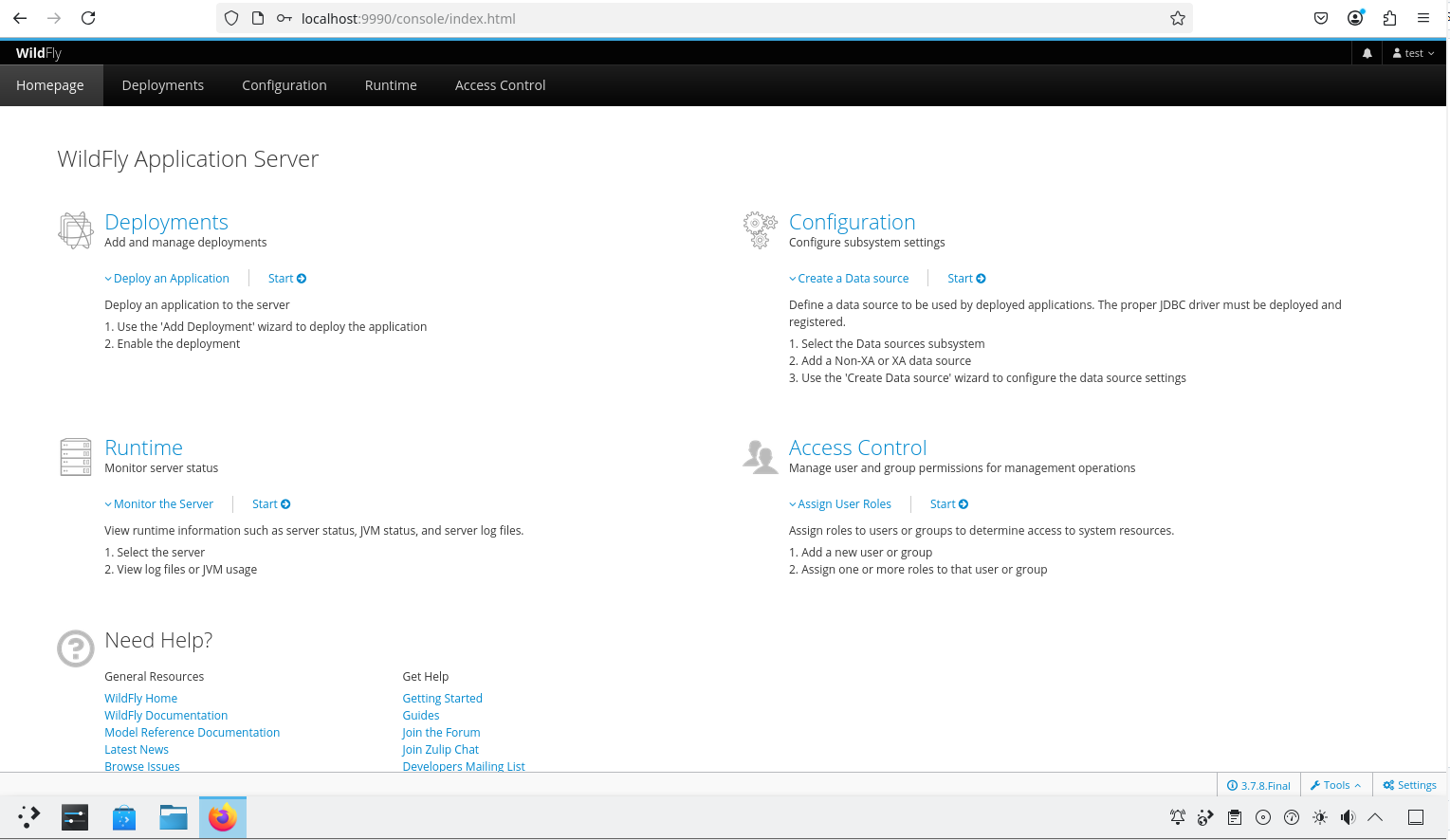Open the Discover software store taskbar icon
This screenshot has height=840, width=1450.
(124, 817)
